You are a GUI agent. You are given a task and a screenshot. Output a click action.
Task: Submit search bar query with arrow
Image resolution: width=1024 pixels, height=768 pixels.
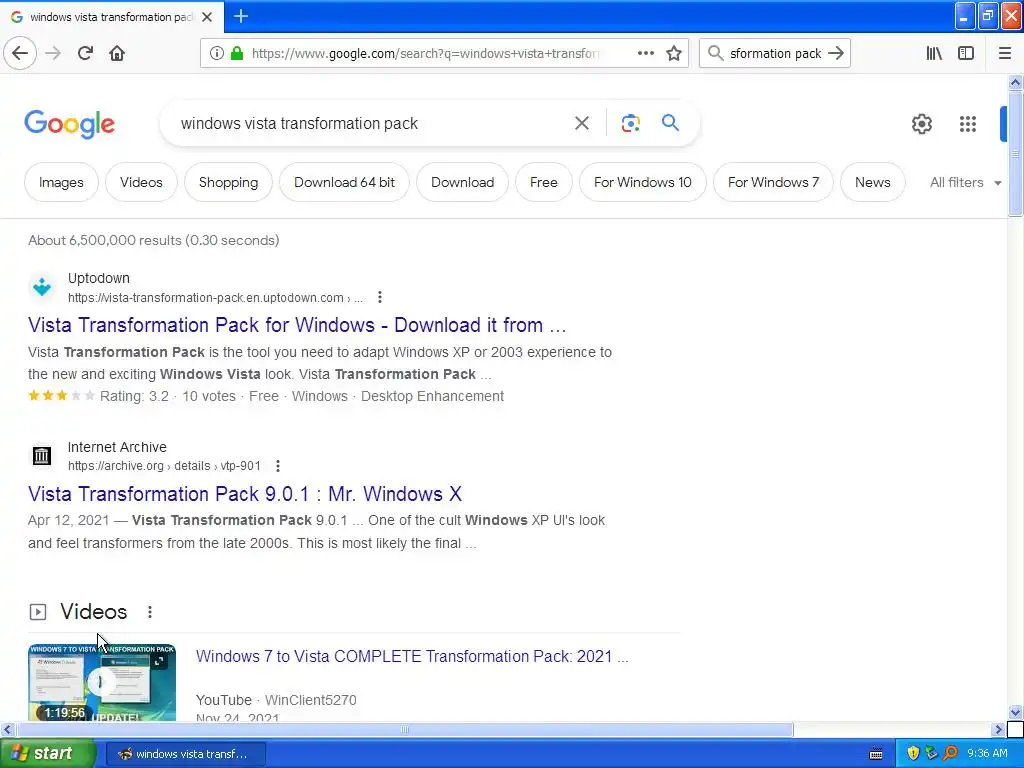point(836,53)
